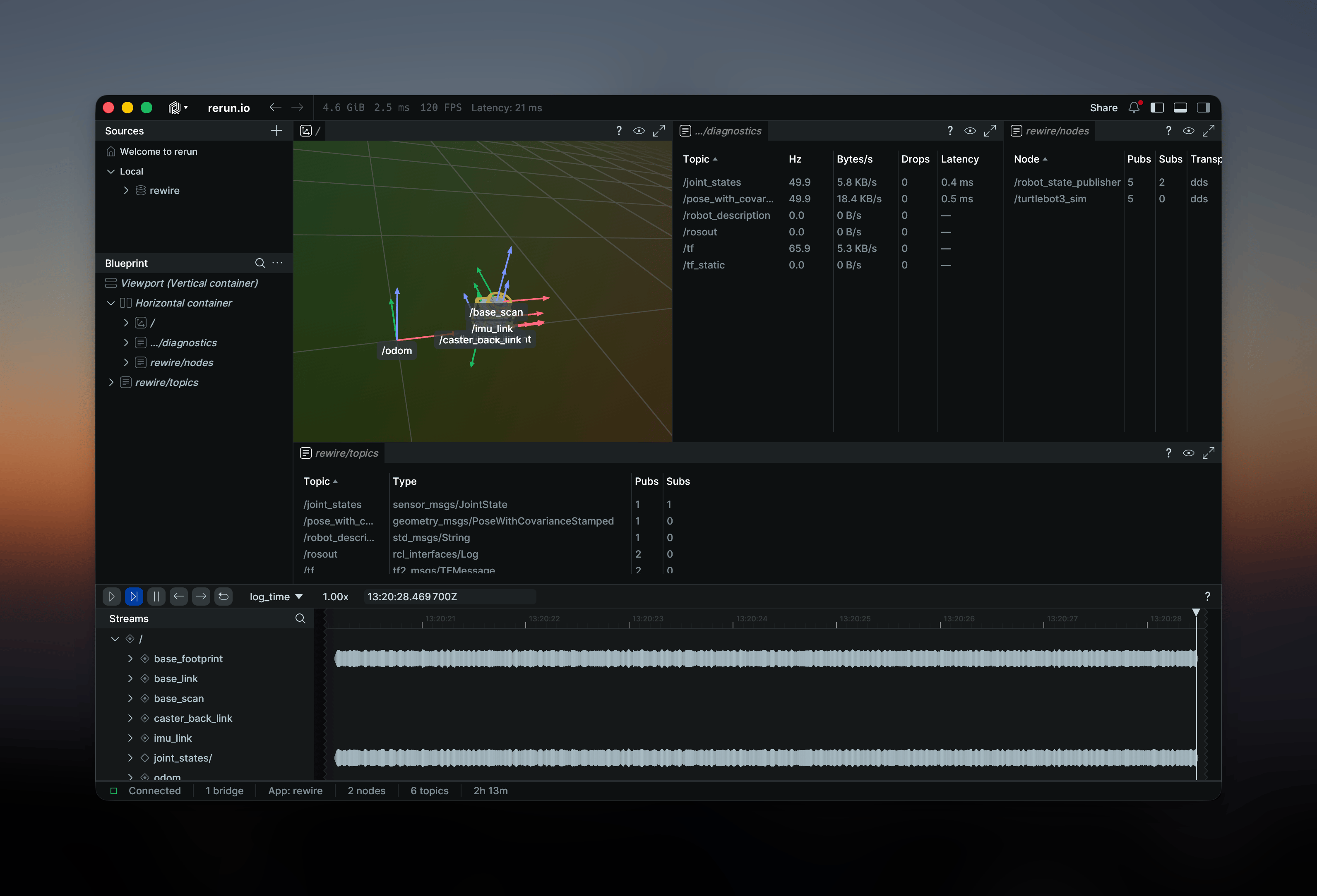Toggle the left side panel
Viewport: 1317px width, 896px height.
coord(1157,108)
